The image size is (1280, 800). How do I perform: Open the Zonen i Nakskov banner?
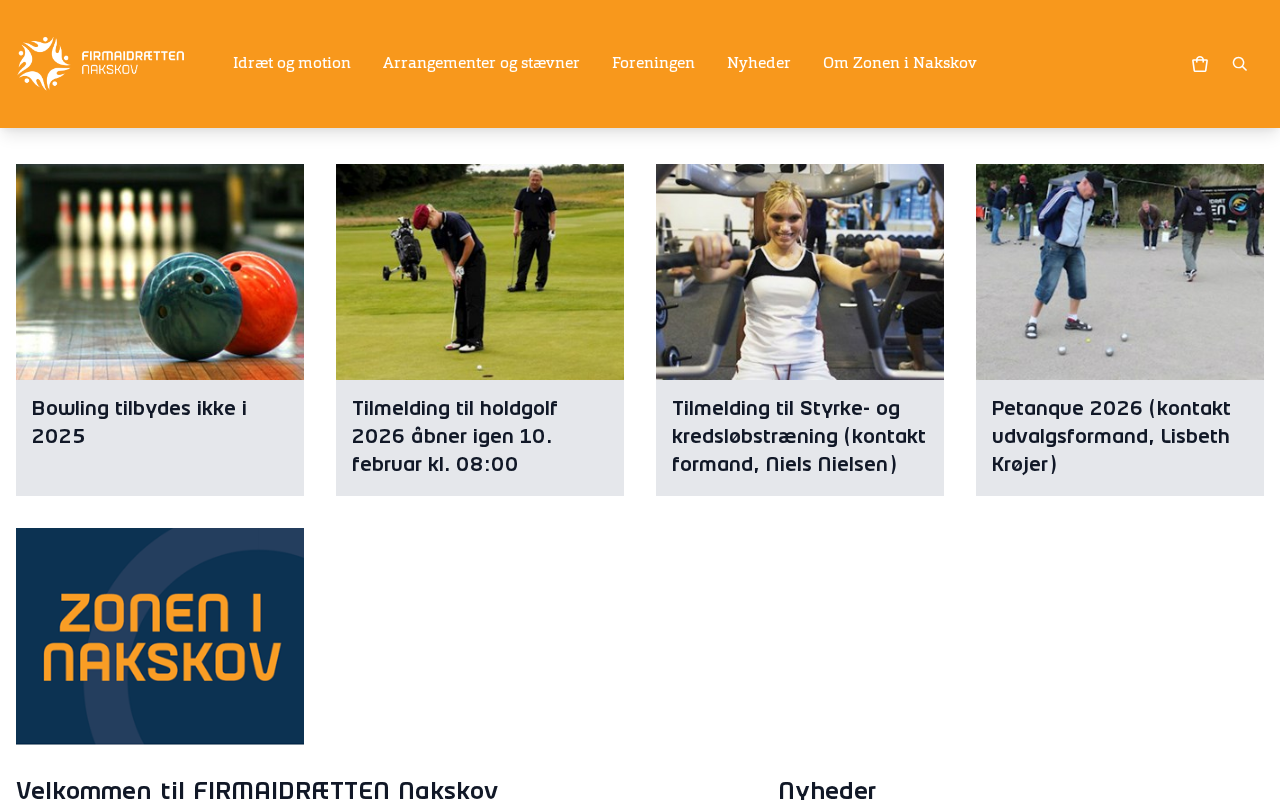(x=160, y=636)
